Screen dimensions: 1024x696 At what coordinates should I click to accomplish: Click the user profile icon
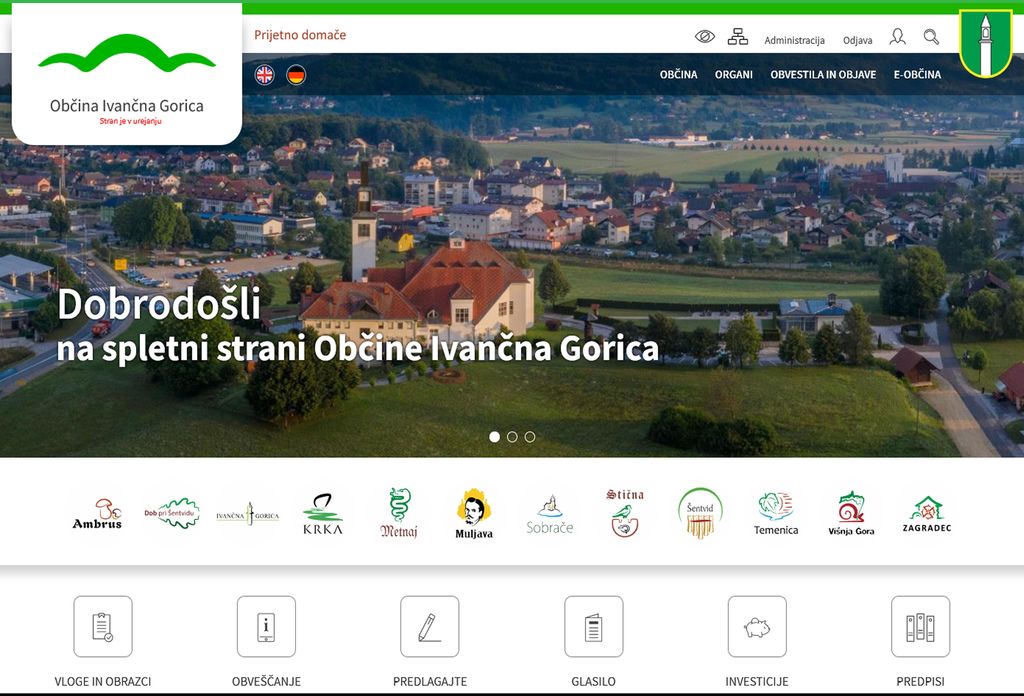pos(897,37)
